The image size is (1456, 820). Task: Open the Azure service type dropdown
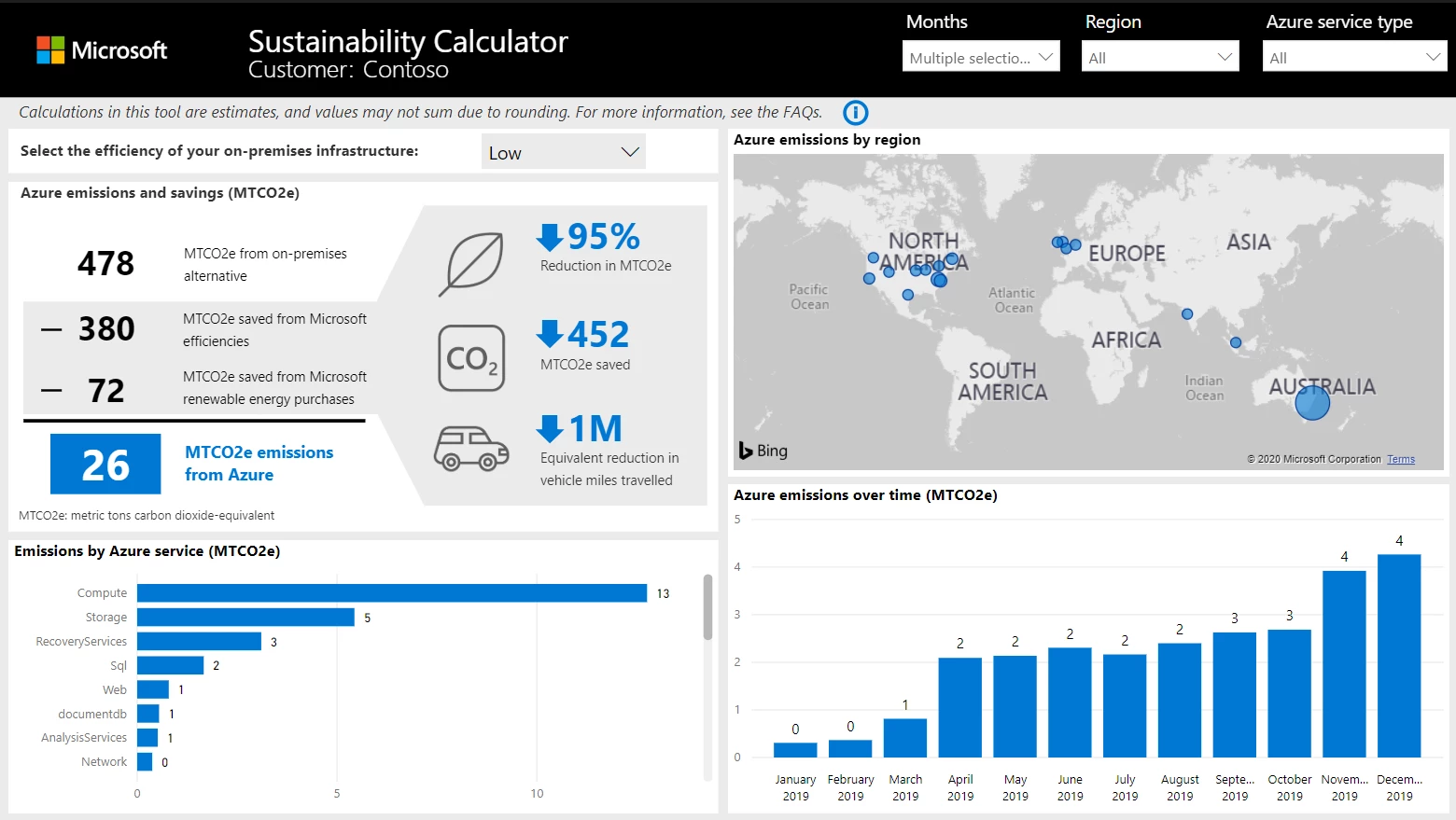point(1353,57)
